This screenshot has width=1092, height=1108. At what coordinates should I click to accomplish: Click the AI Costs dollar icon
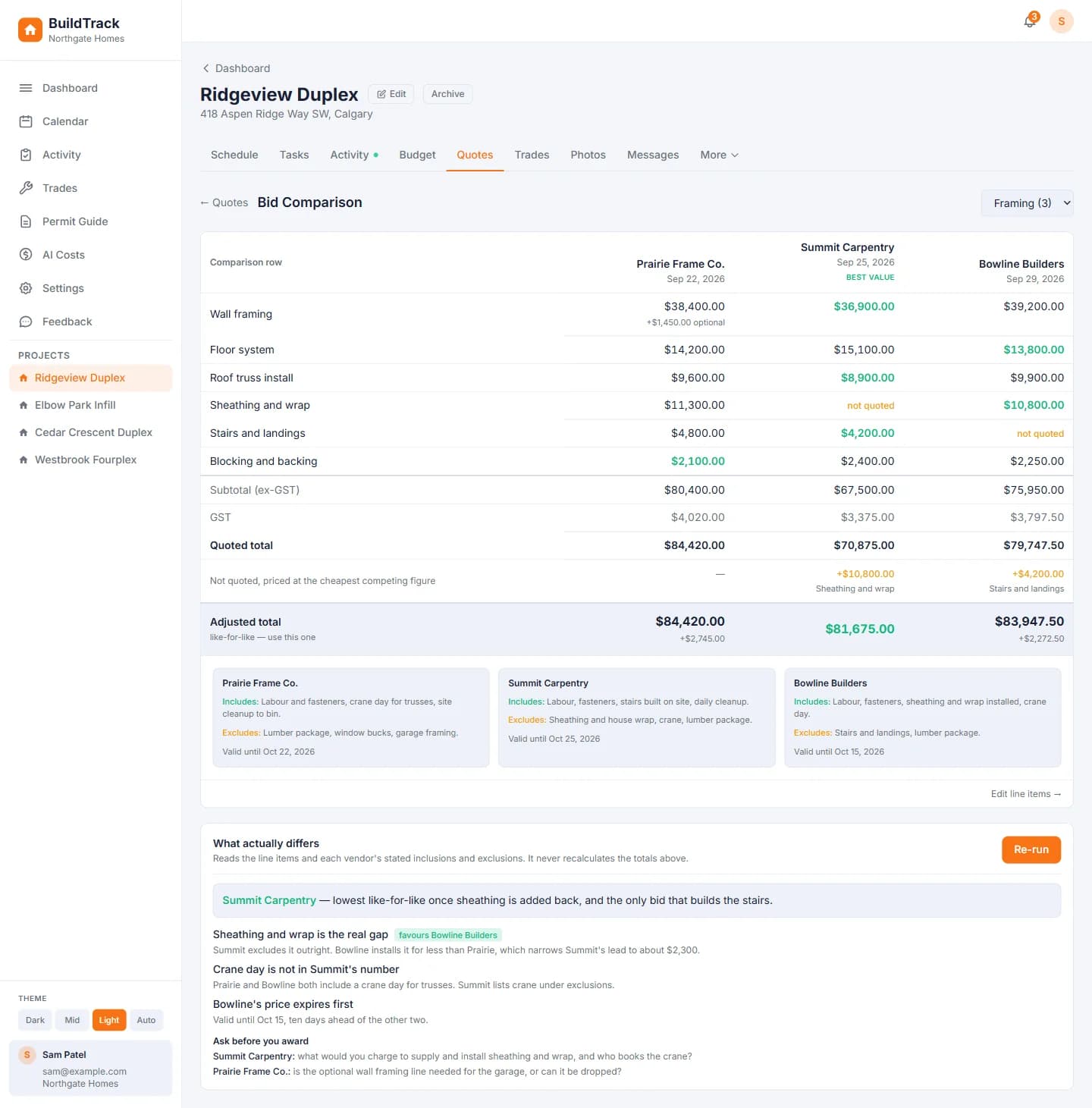pos(26,255)
